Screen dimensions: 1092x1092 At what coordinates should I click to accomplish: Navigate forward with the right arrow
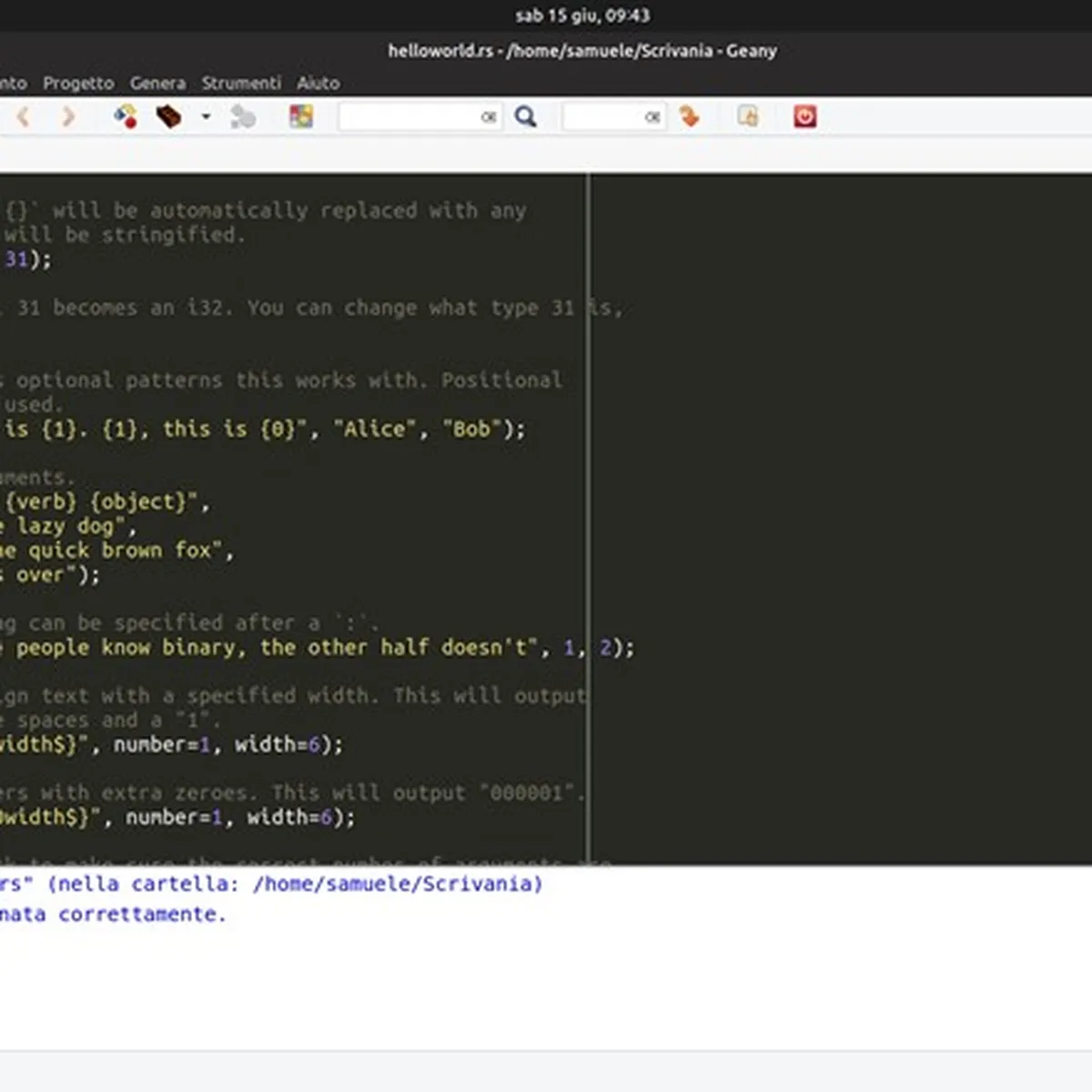click(x=68, y=116)
